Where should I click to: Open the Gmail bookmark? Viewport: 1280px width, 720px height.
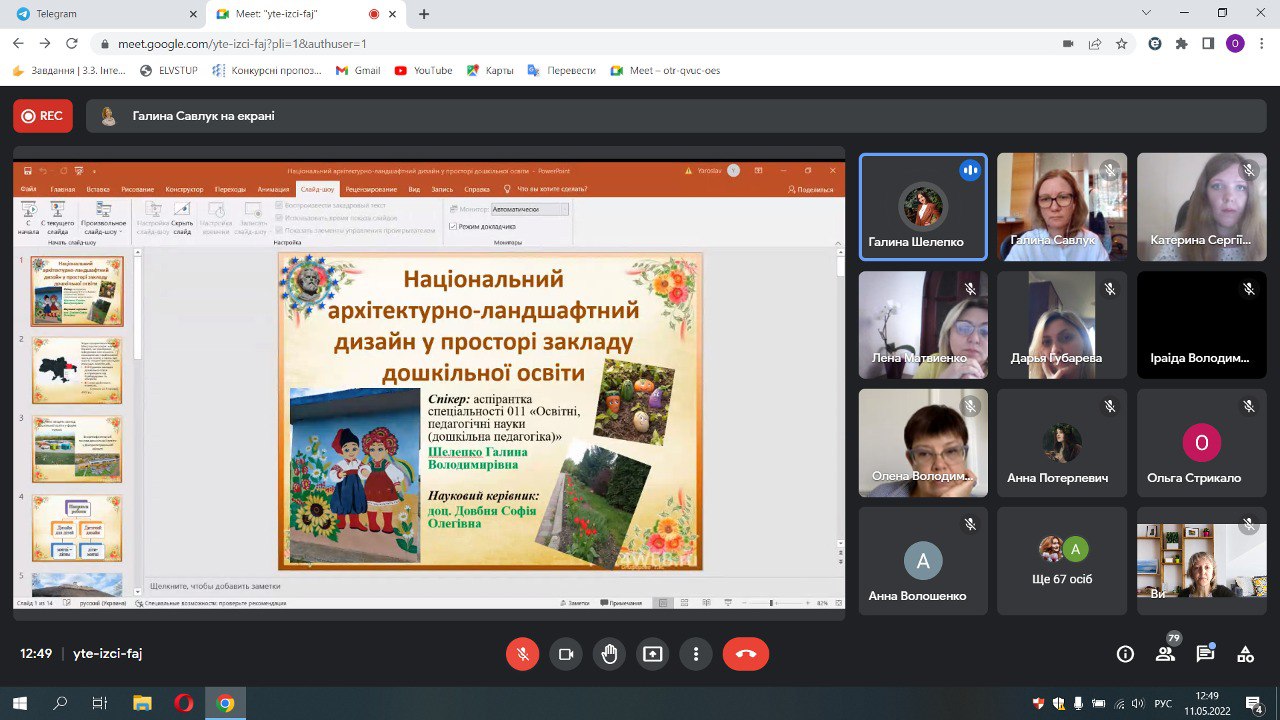pyautogui.click(x=357, y=70)
